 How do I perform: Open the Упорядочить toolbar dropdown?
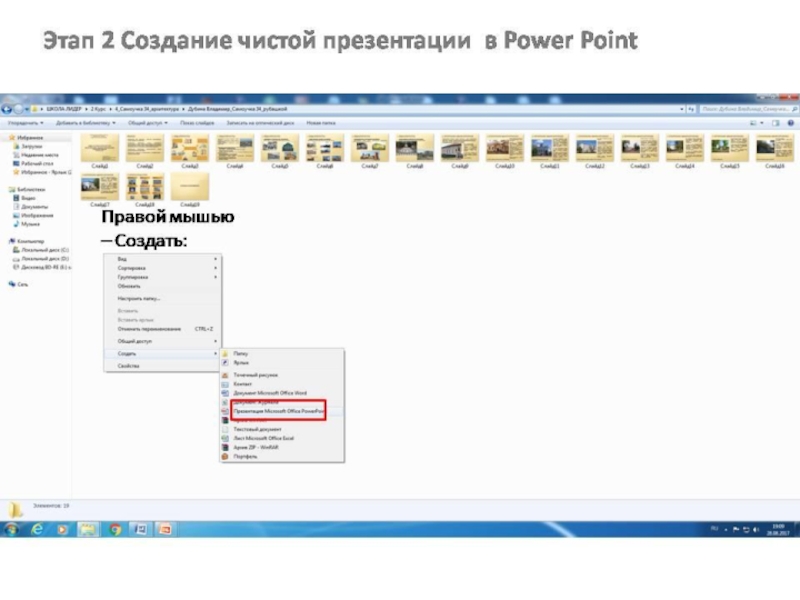(x=25, y=121)
